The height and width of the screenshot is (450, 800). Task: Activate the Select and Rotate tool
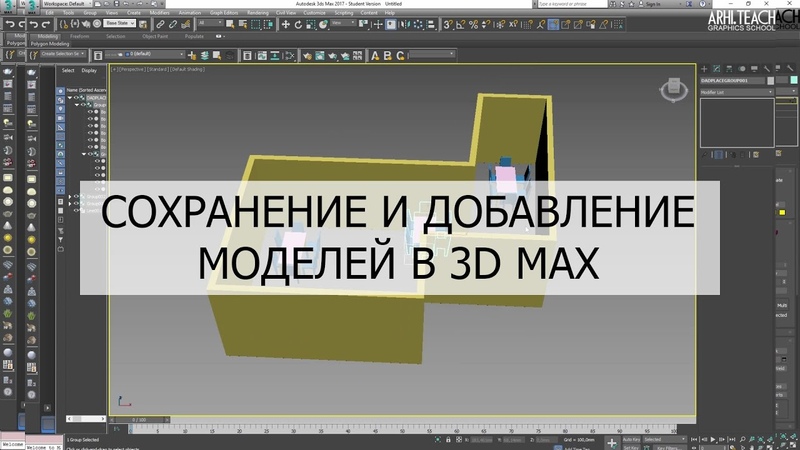(298, 24)
